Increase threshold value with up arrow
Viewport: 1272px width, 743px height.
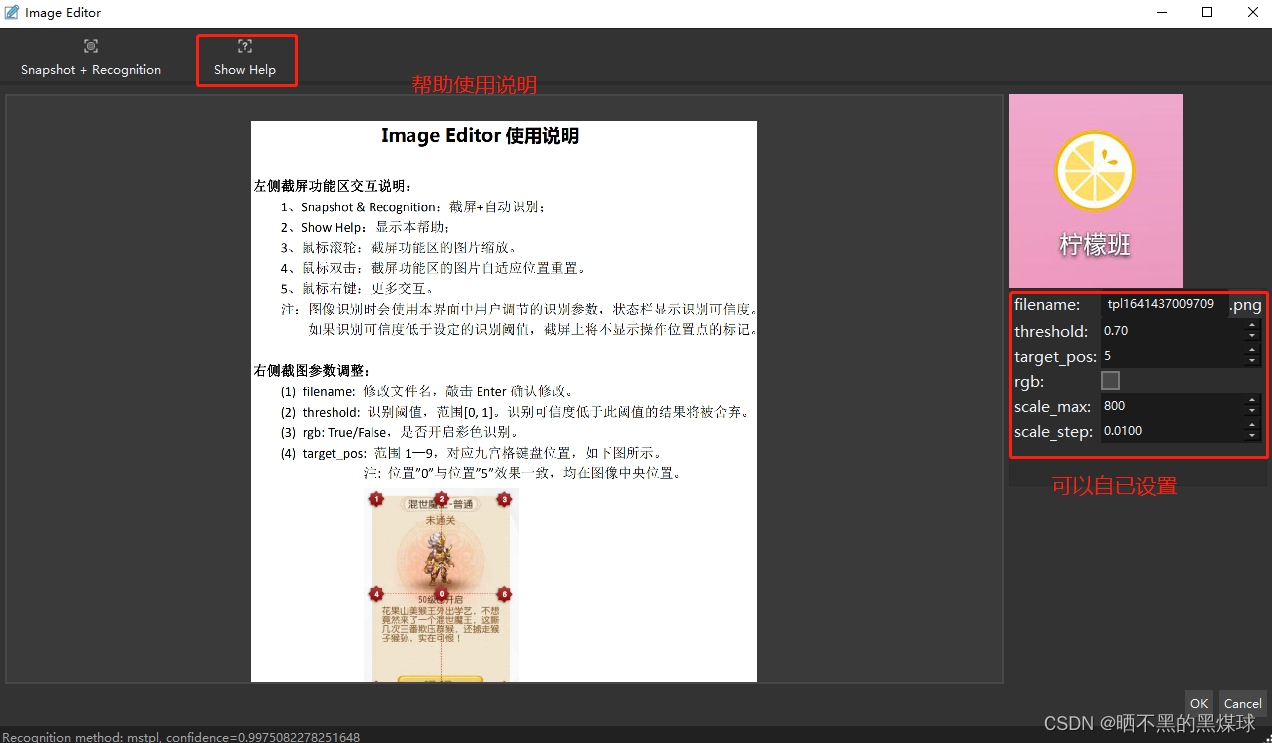[1252, 325]
